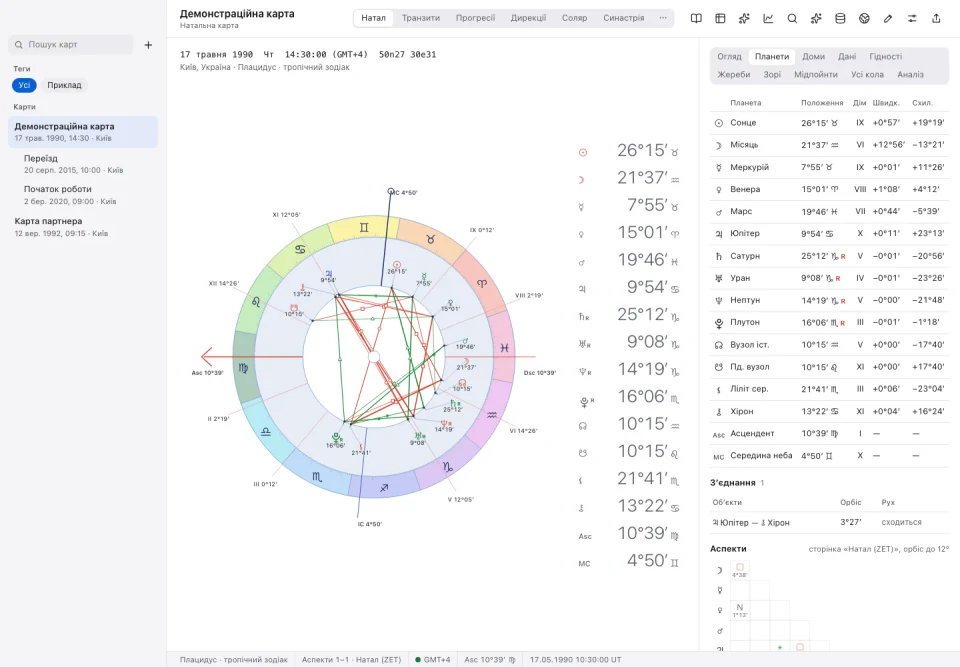Open the Доми tab in side panel

point(813,56)
